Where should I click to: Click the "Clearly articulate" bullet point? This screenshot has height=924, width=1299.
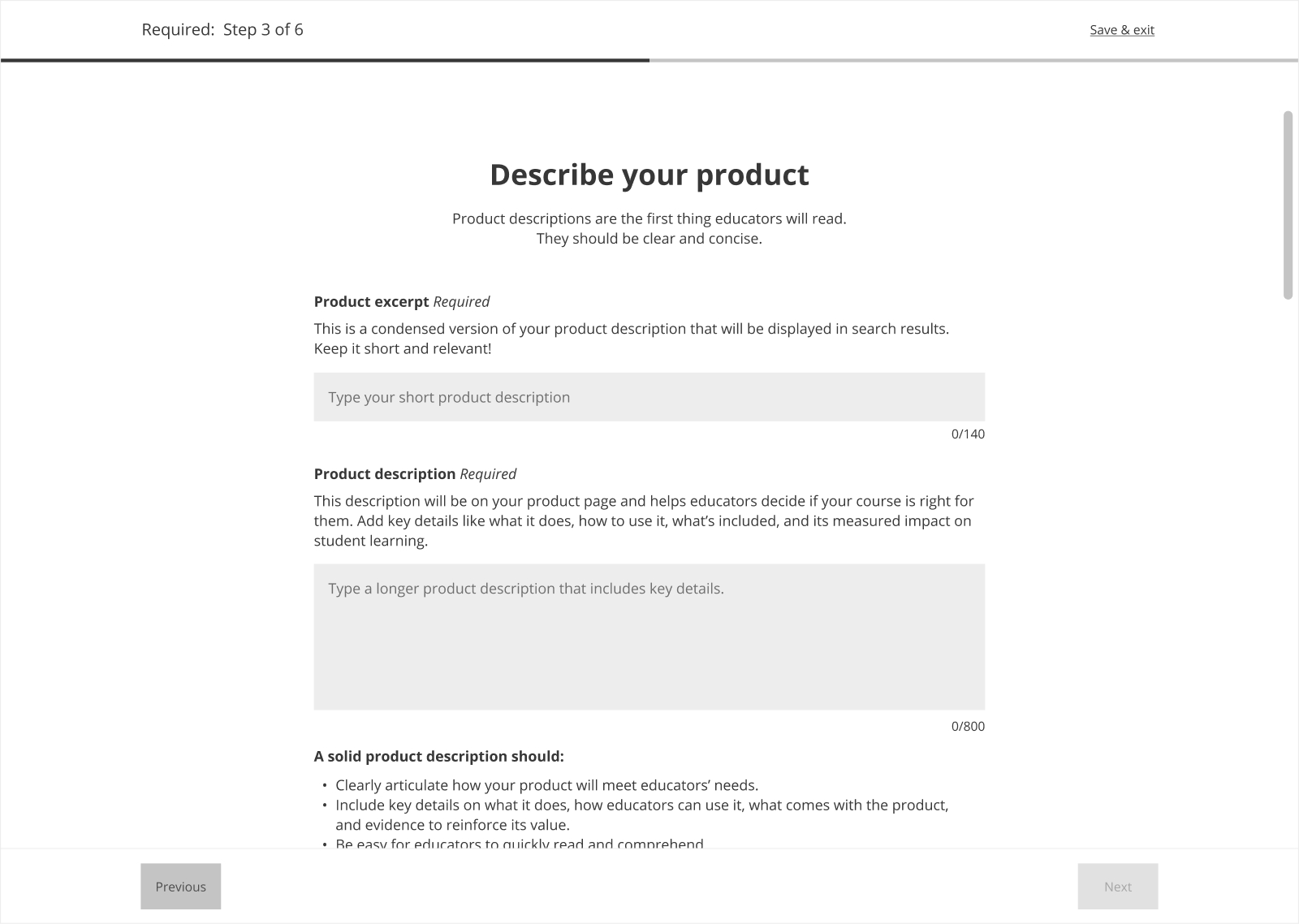[x=546, y=785]
